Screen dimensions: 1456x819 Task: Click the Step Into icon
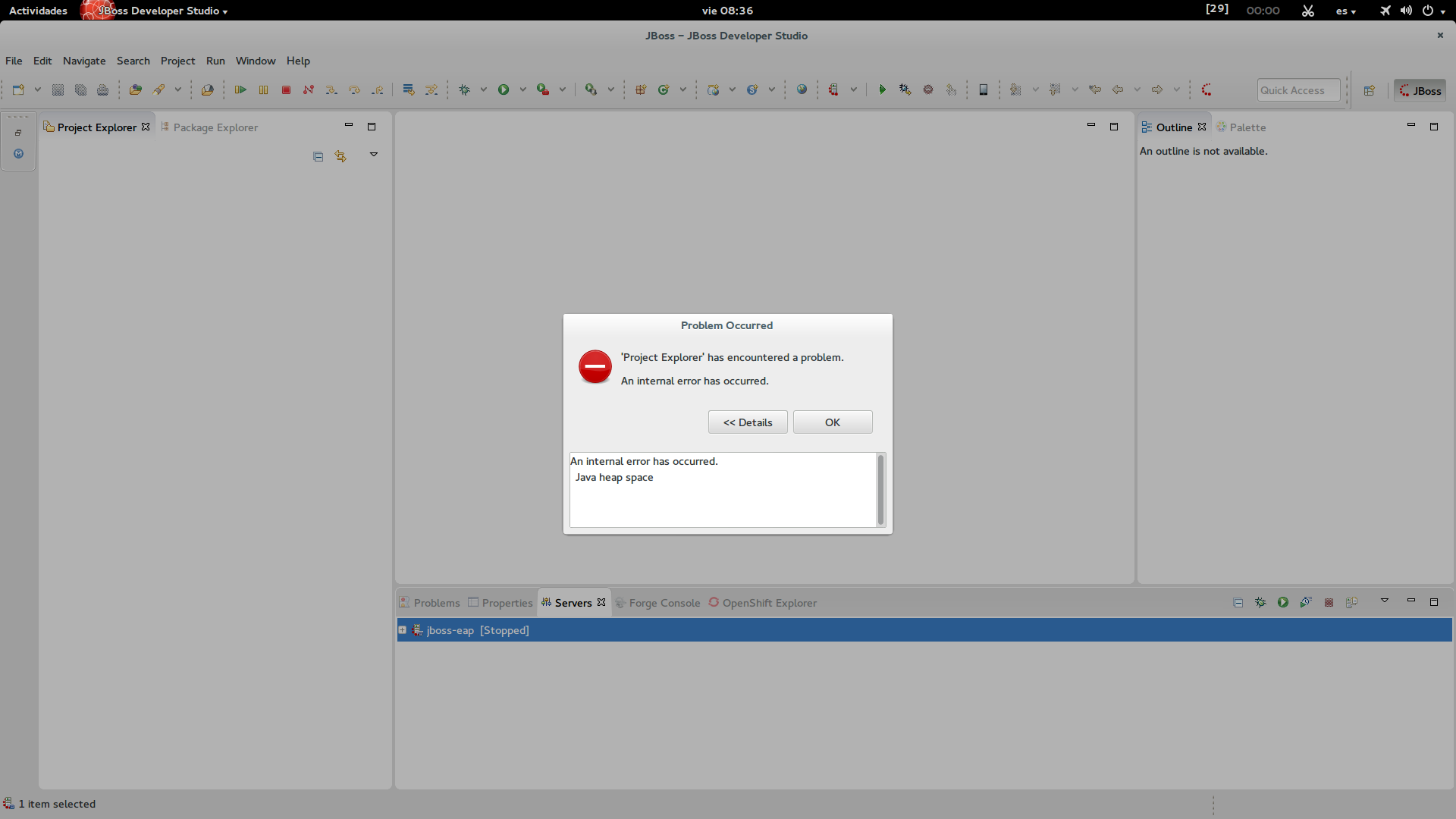[331, 89]
